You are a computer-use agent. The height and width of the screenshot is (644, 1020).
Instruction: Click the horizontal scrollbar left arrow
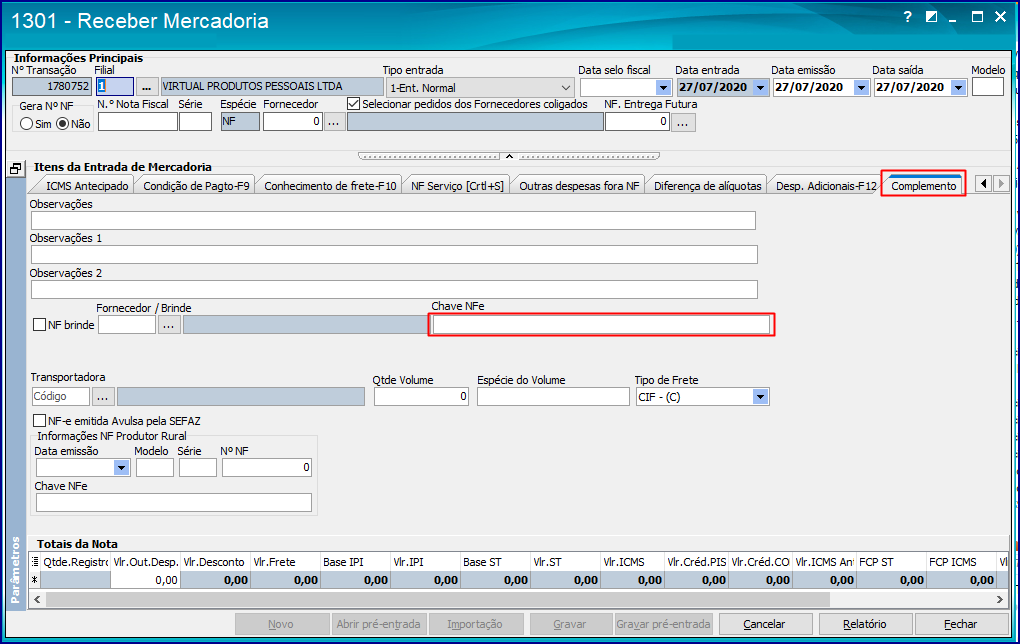(37, 599)
